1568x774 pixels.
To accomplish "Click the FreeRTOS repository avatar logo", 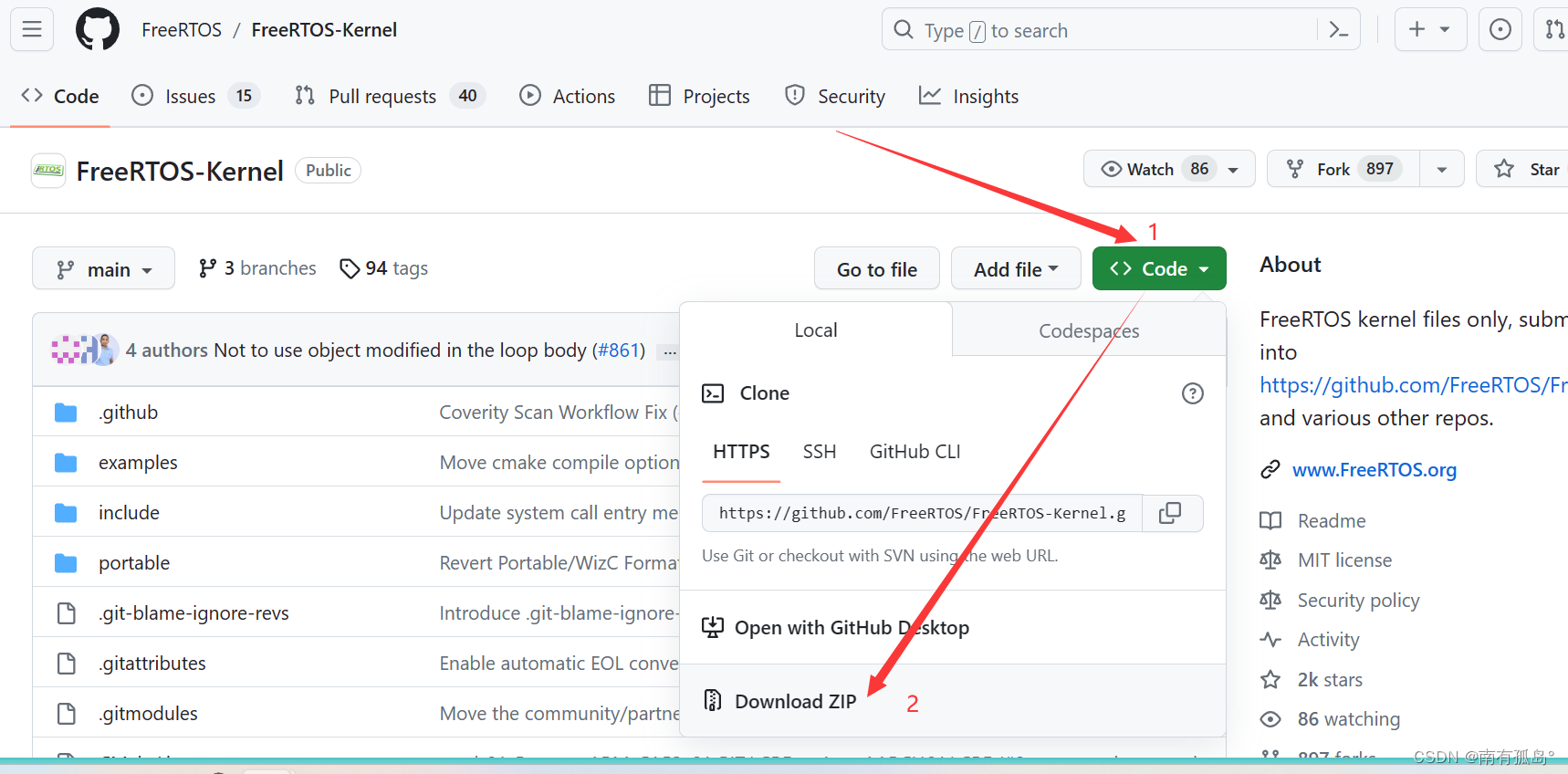I will (48, 171).
